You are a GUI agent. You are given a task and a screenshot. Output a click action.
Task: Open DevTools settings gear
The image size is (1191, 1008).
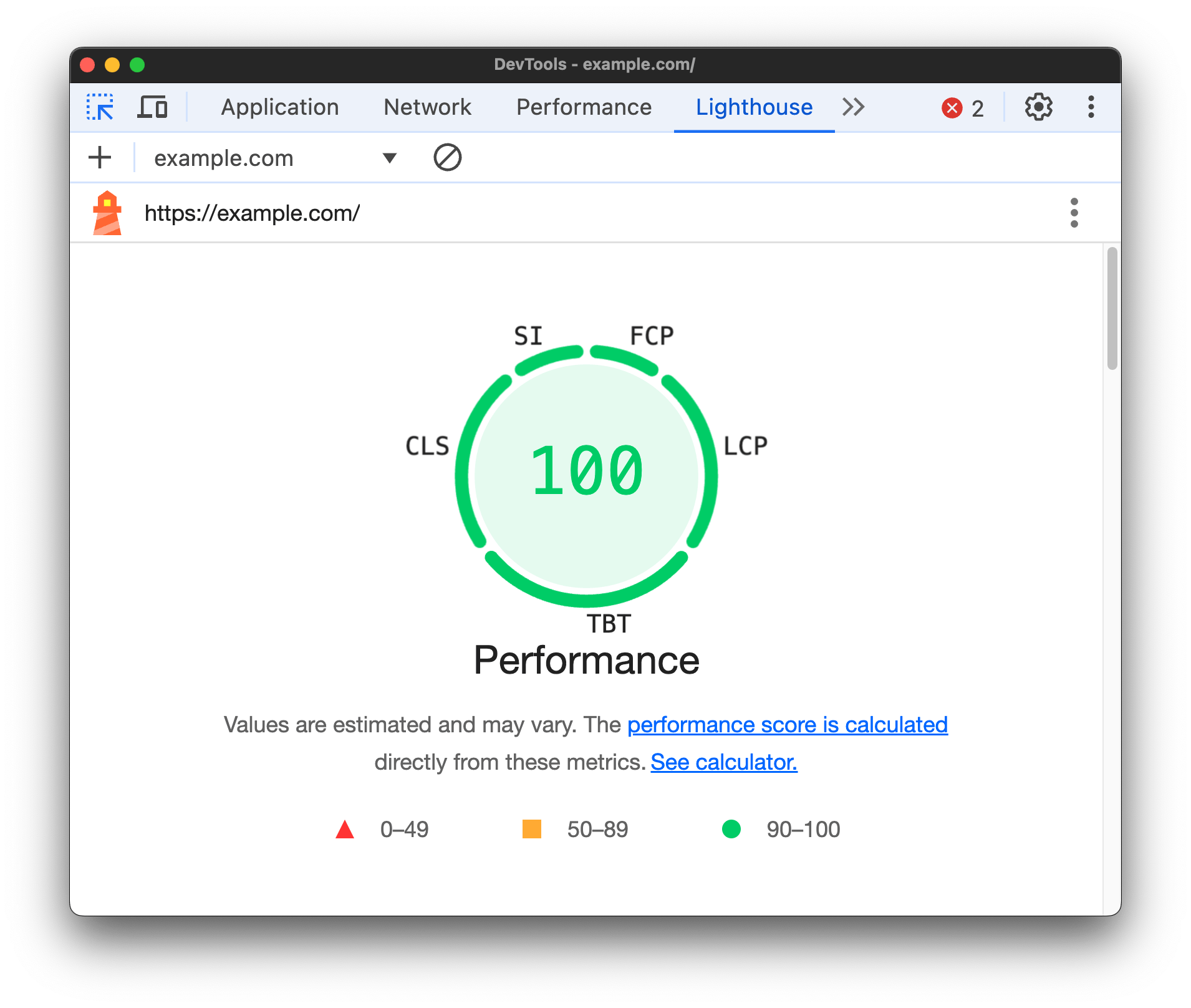(x=1038, y=107)
